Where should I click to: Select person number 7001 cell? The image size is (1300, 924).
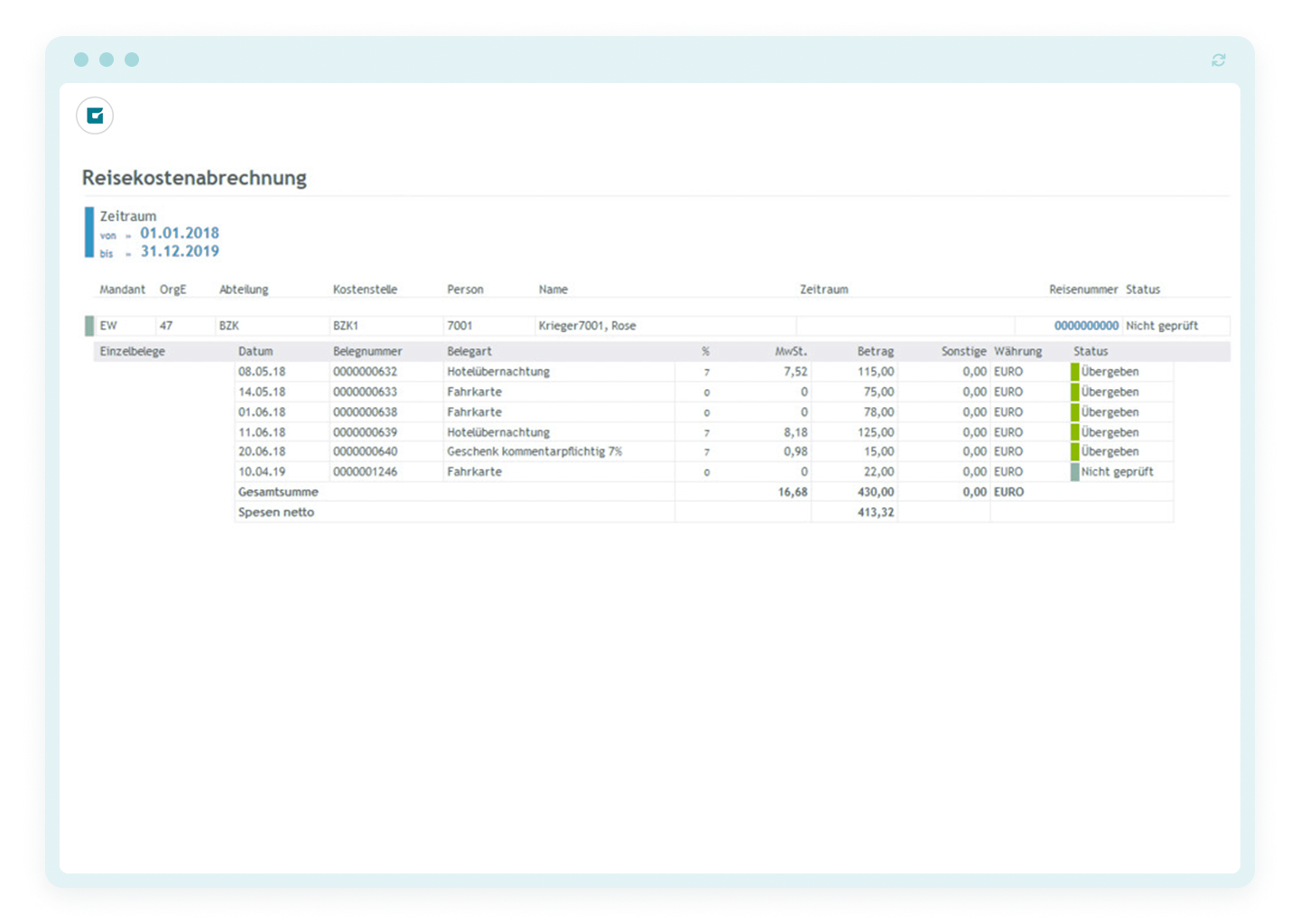point(460,326)
